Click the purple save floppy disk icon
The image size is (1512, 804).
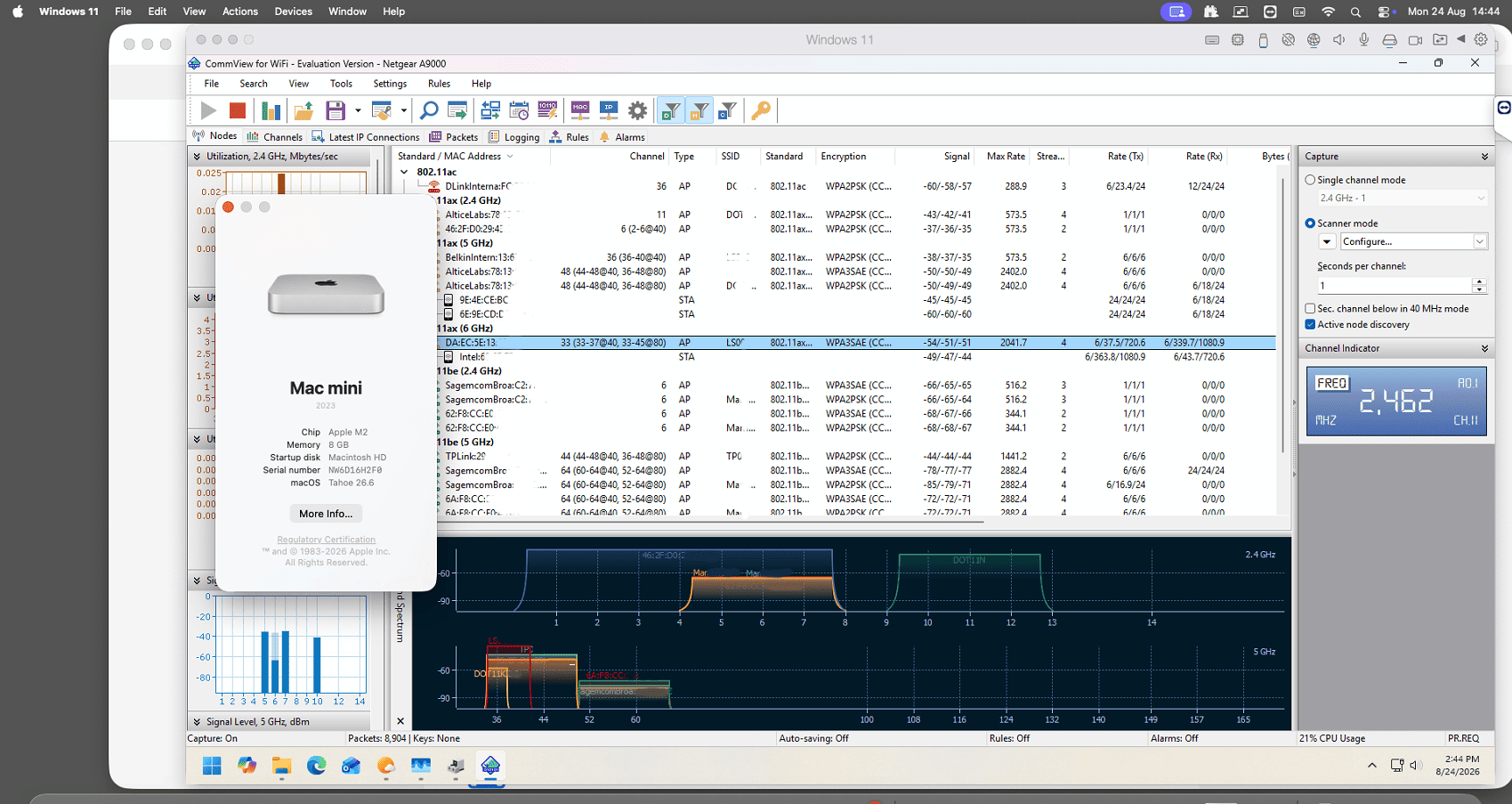point(336,110)
